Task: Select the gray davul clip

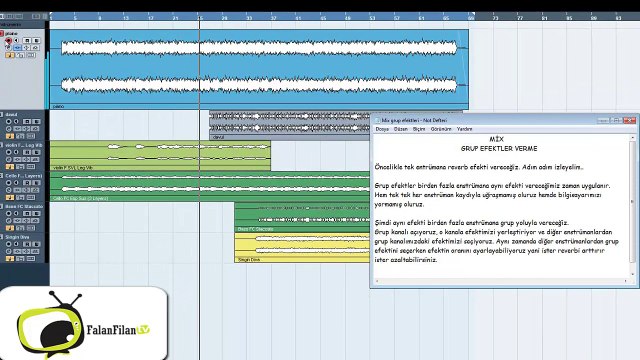Action: click(x=290, y=125)
